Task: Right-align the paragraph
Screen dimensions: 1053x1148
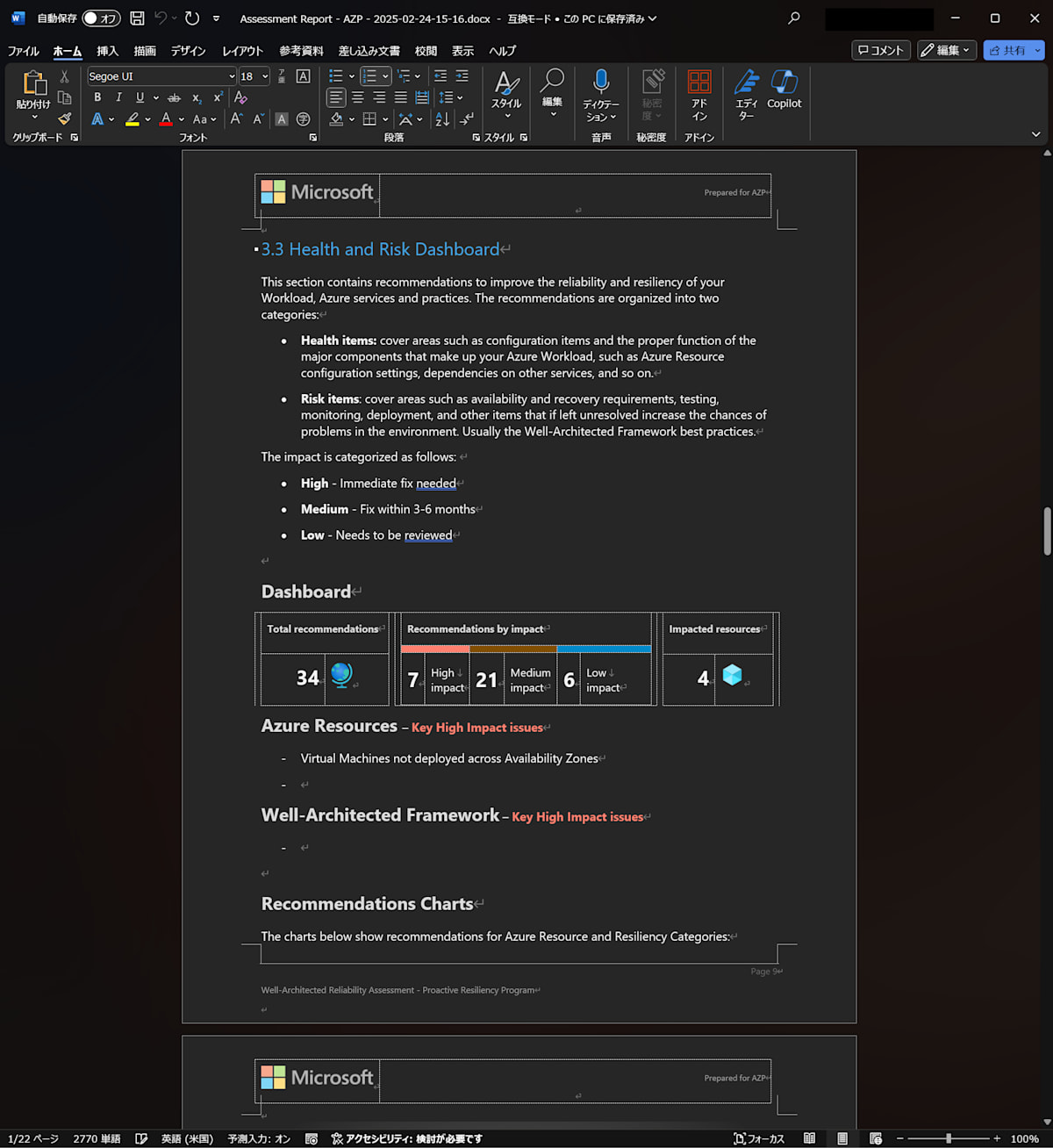Action: click(379, 97)
